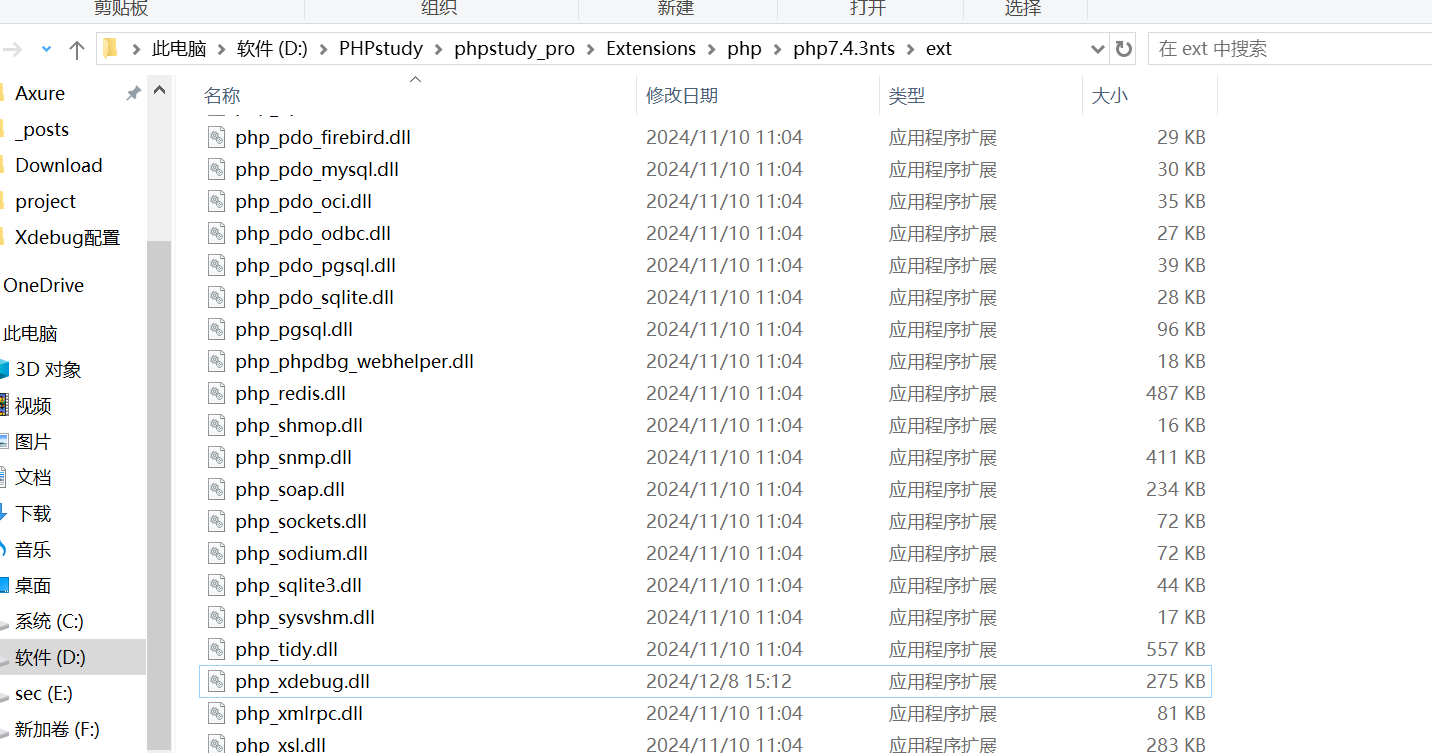
Task: Click the php_pdo_mysql.dll file icon
Action: click(217, 170)
